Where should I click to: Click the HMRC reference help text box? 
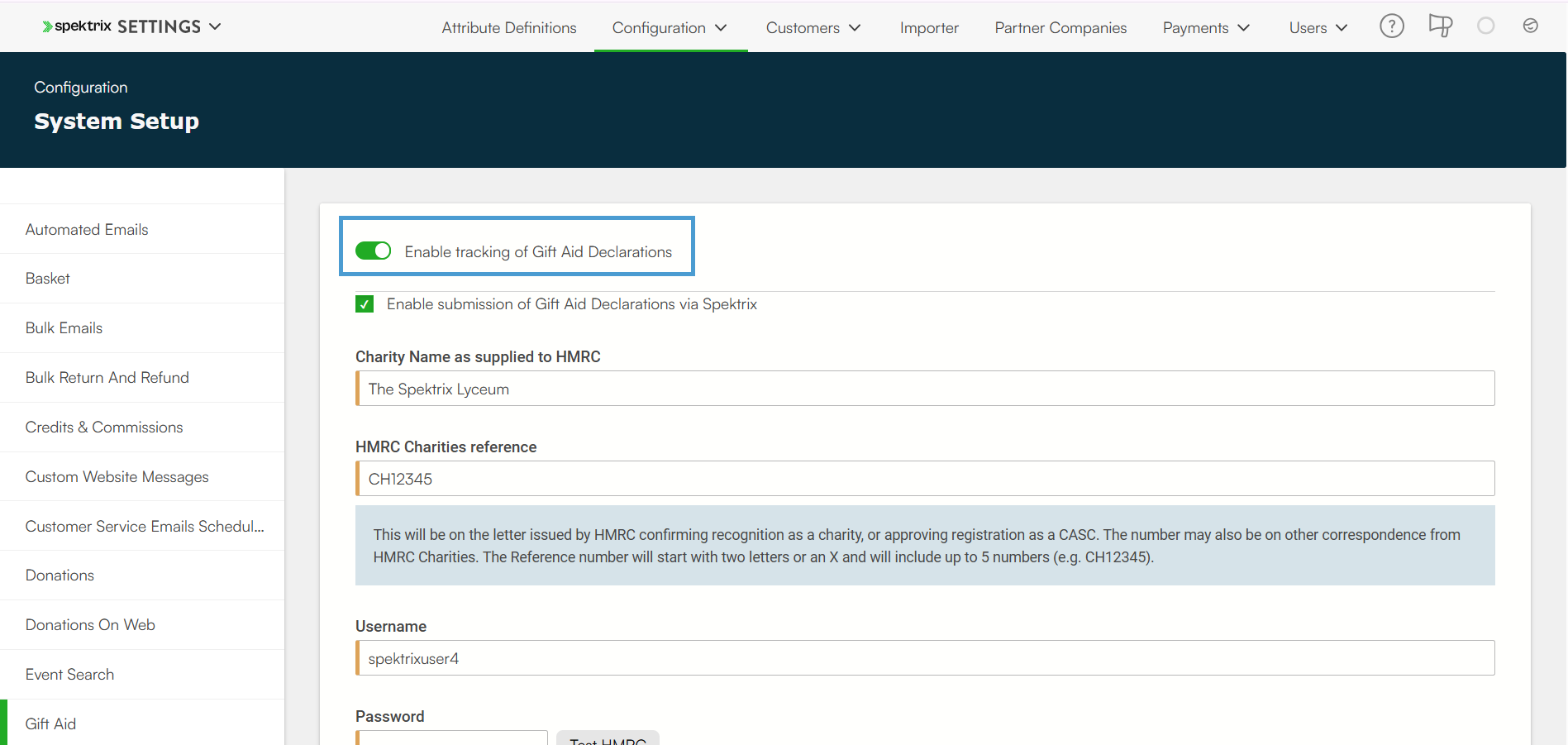tap(925, 546)
